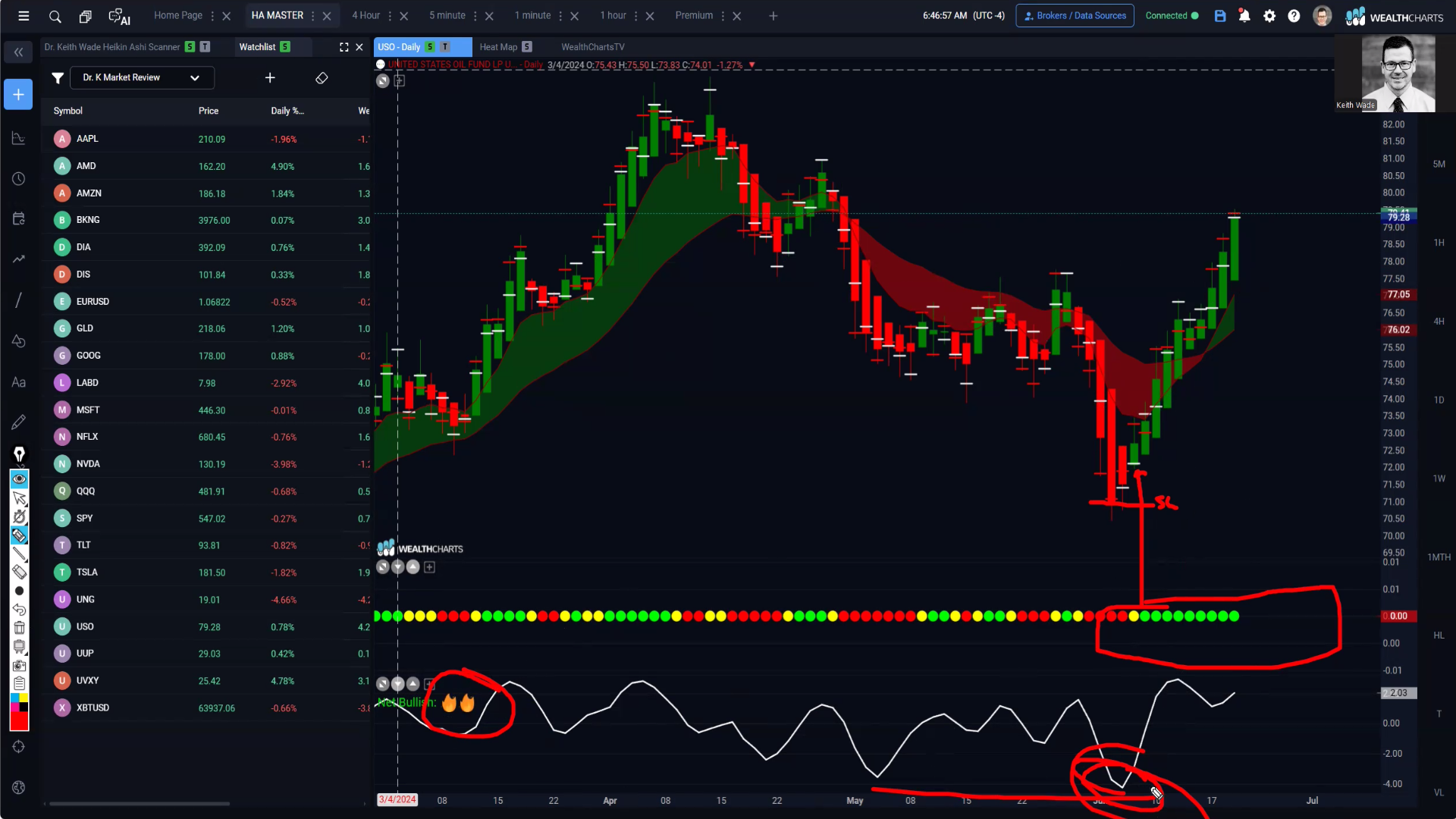Screen dimensions: 1456x819
Task: Click the globe icon at sidebar bottom
Action: 19,788
